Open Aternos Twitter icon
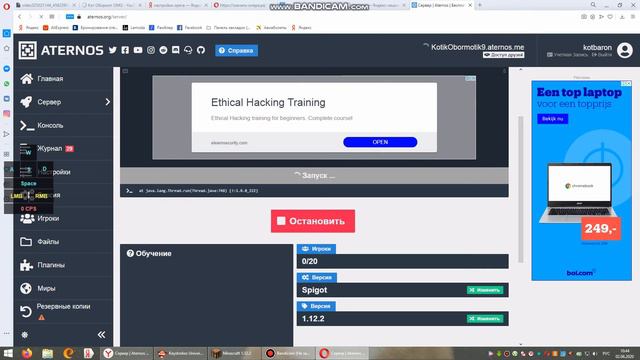This screenshot has width=640, height=360. point(113,50)
